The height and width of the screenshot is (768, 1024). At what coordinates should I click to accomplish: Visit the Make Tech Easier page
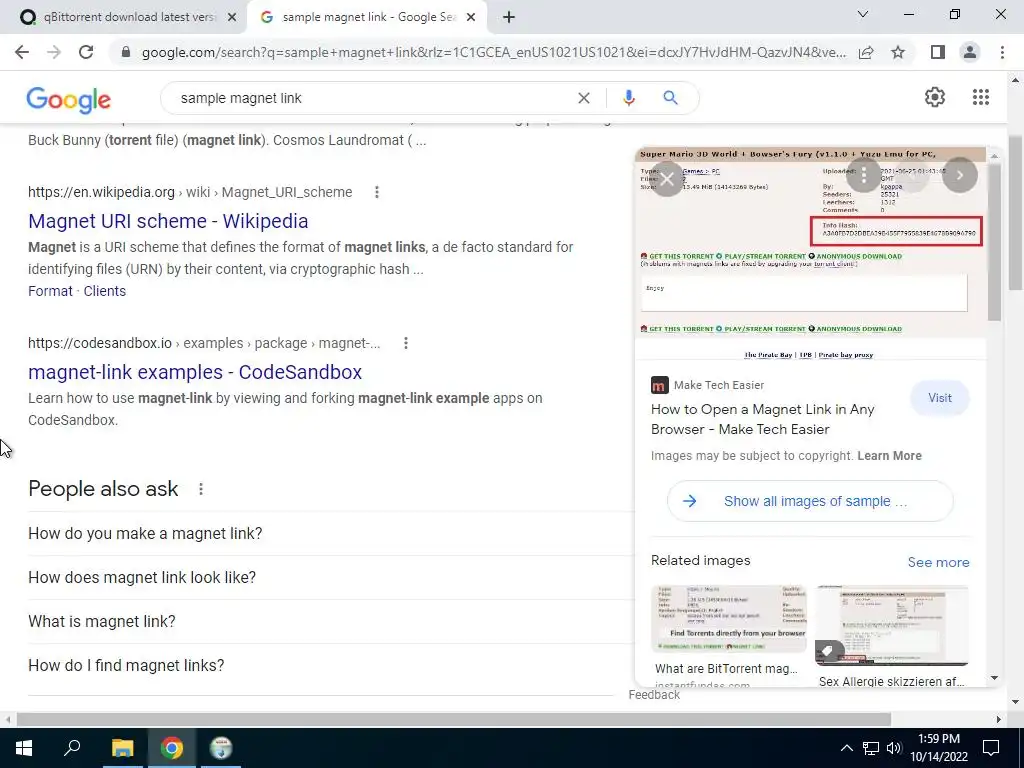tap(940, 398)
